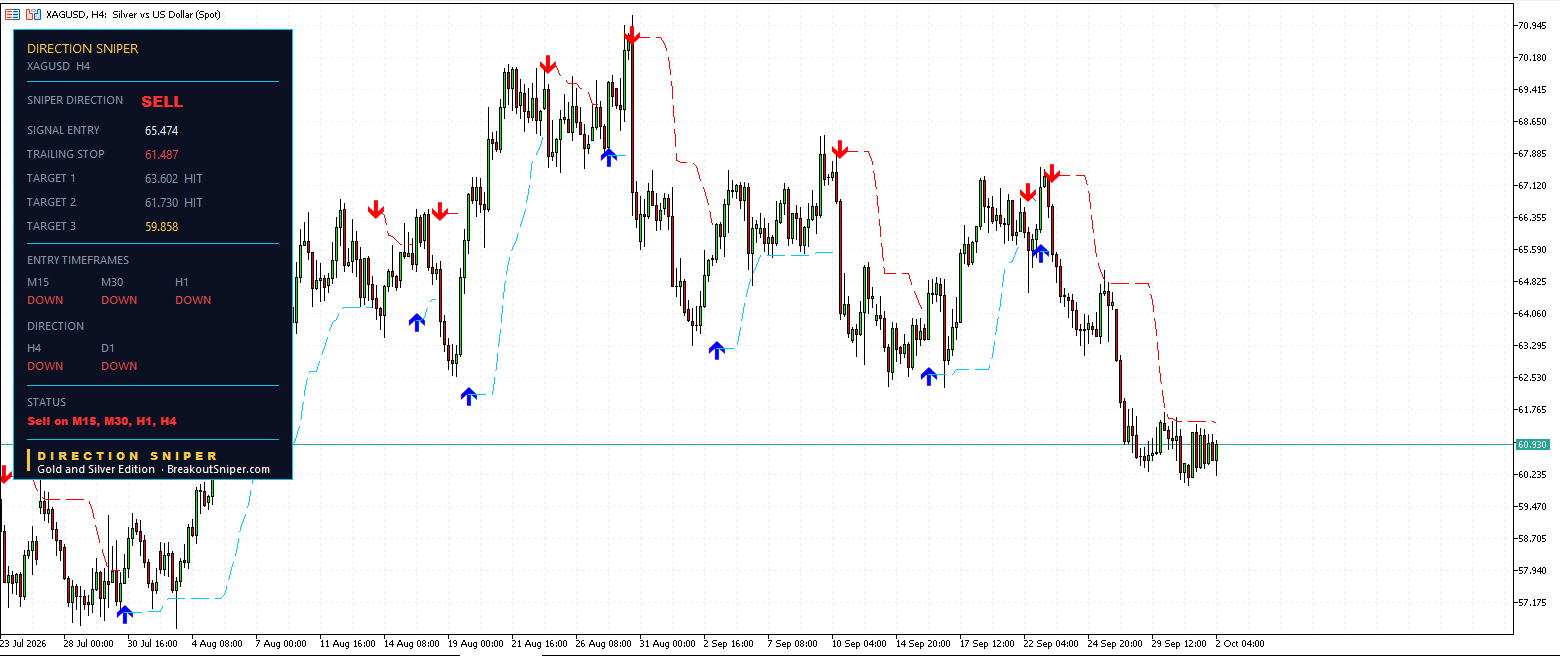This screenshot has width=1560, height=656.
Task: Select the red sell arrow above '10 Sep 04:00' candles
Action: point(840,150)
